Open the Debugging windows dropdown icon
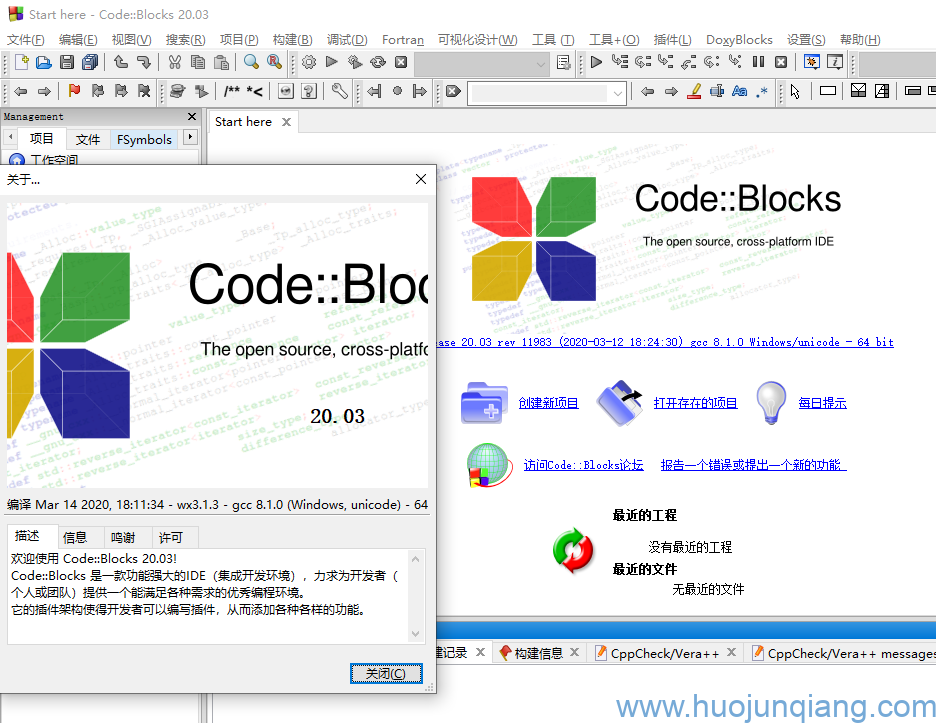The image size is (936, 723). (811, 62)
